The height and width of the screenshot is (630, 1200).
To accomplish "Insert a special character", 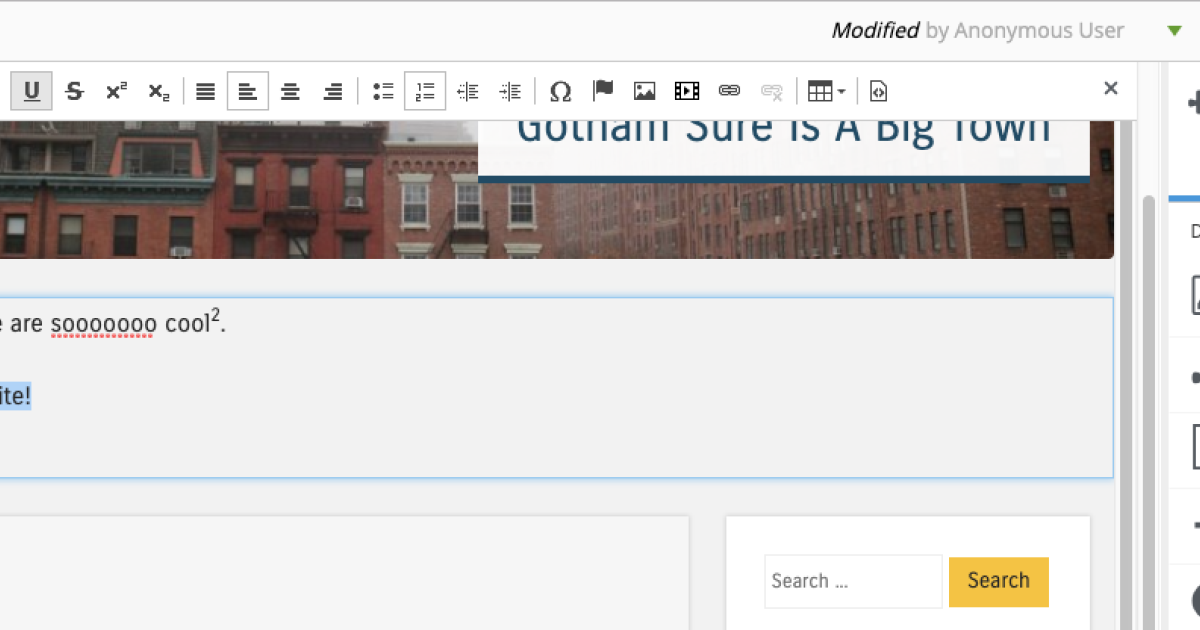I will click(x=560, y=91).
